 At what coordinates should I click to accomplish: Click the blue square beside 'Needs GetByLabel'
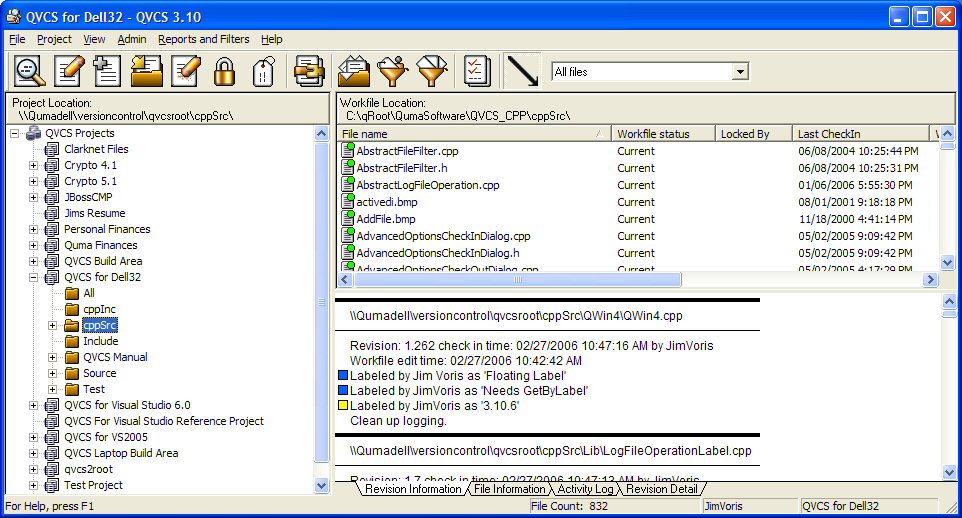point(343,390)
